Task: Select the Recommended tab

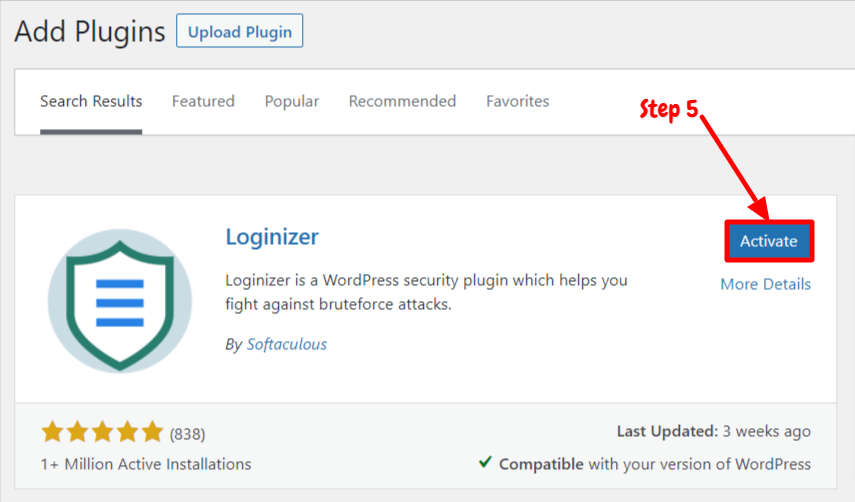Action: tap(402, 101)
